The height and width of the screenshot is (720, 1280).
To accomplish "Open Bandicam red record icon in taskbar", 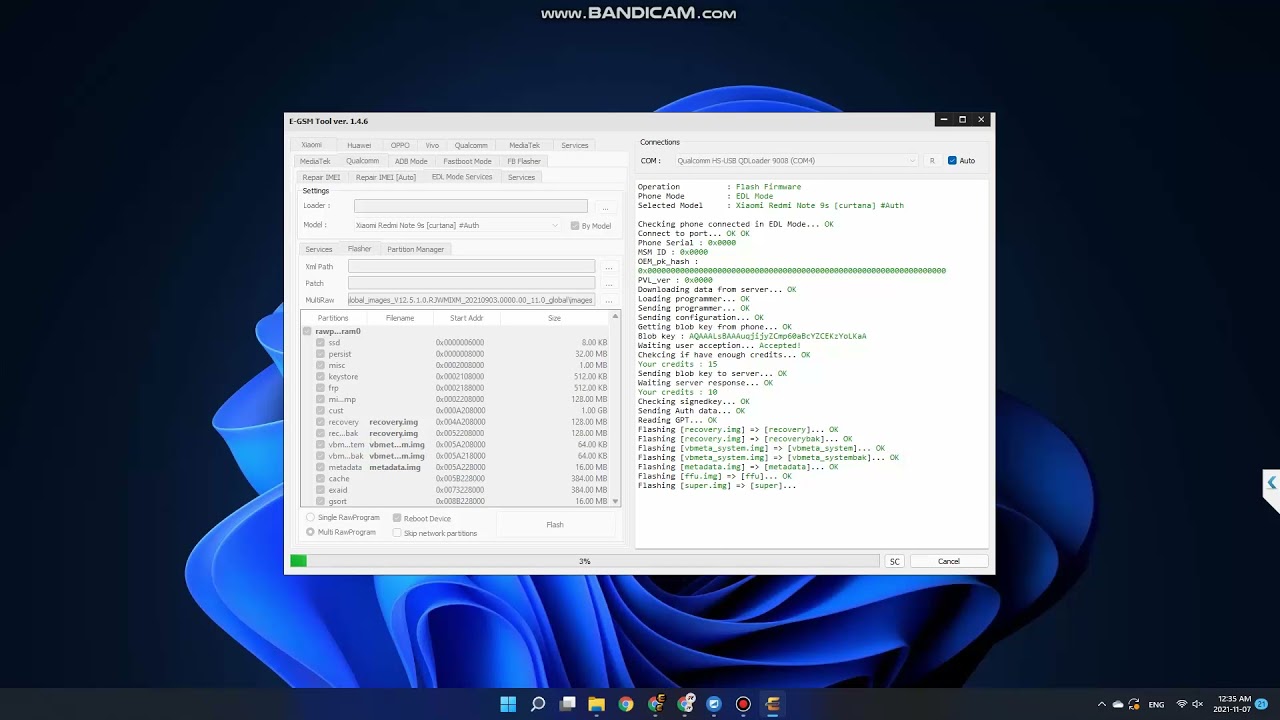I will click(x=743, y=704).
